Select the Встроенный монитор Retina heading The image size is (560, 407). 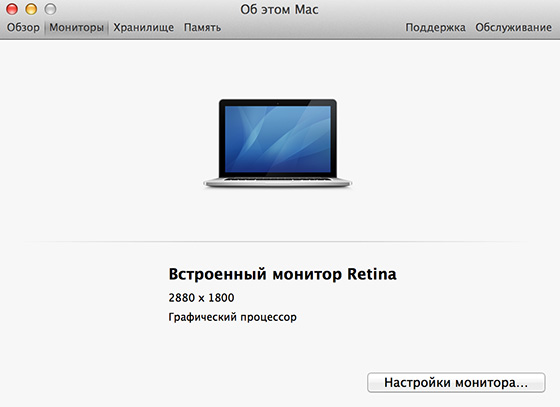[282, 275]
